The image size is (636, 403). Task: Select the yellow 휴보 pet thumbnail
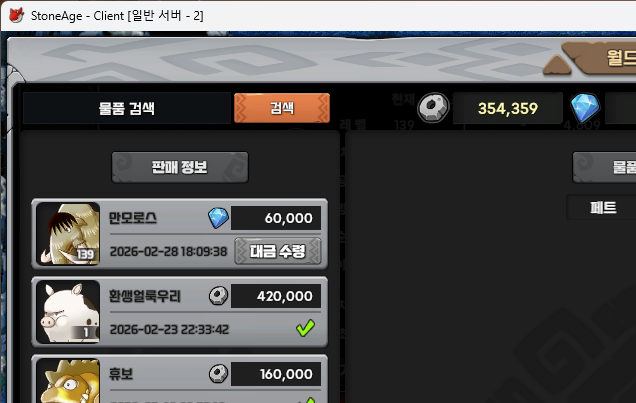click(x=68, y=381)
